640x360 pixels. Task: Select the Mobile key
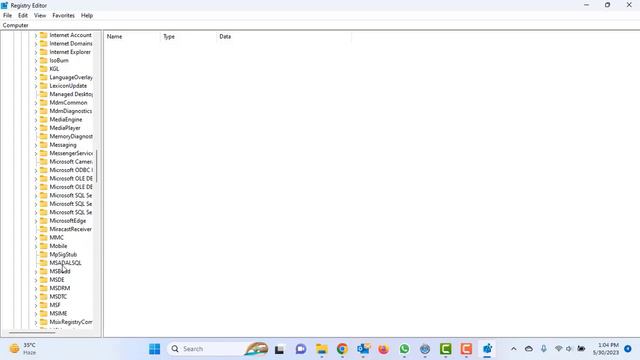58,246
